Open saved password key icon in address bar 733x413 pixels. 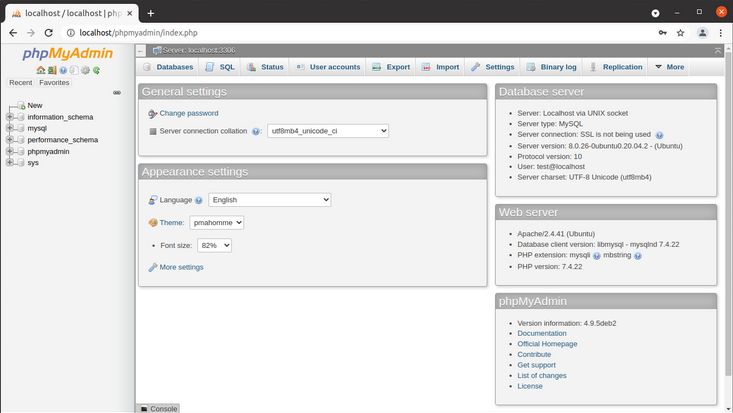pos(662,33)
